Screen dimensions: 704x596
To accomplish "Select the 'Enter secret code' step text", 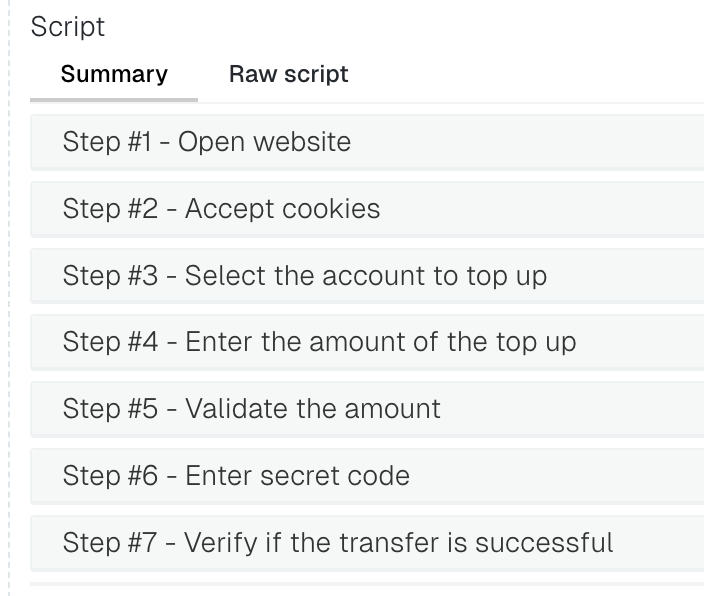I will [x=297, y=476].
